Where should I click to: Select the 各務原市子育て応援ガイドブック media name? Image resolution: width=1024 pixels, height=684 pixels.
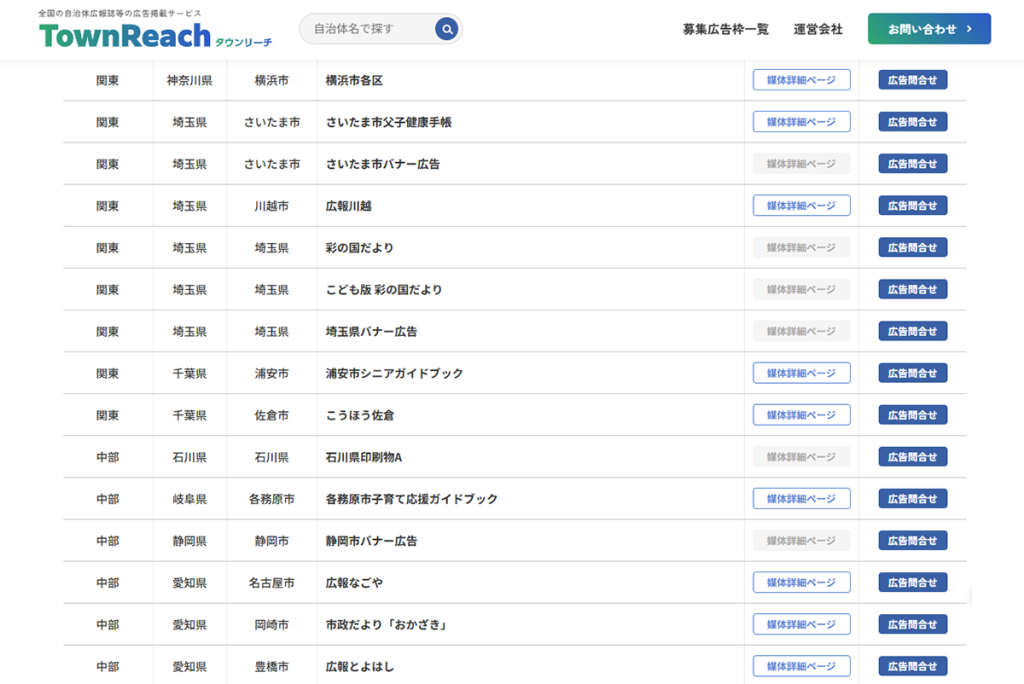[411, 499]
